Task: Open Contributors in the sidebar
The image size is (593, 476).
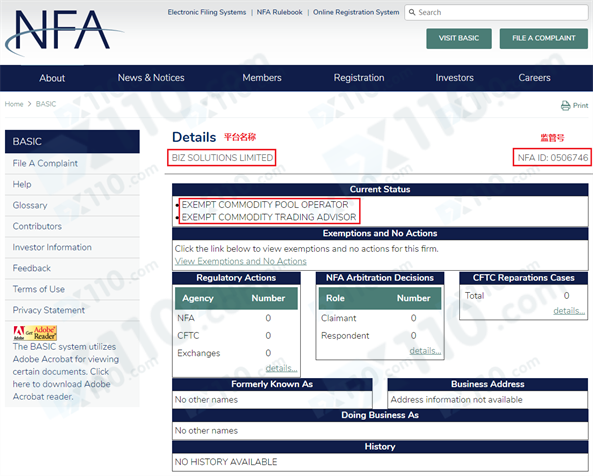Action: 72,226
